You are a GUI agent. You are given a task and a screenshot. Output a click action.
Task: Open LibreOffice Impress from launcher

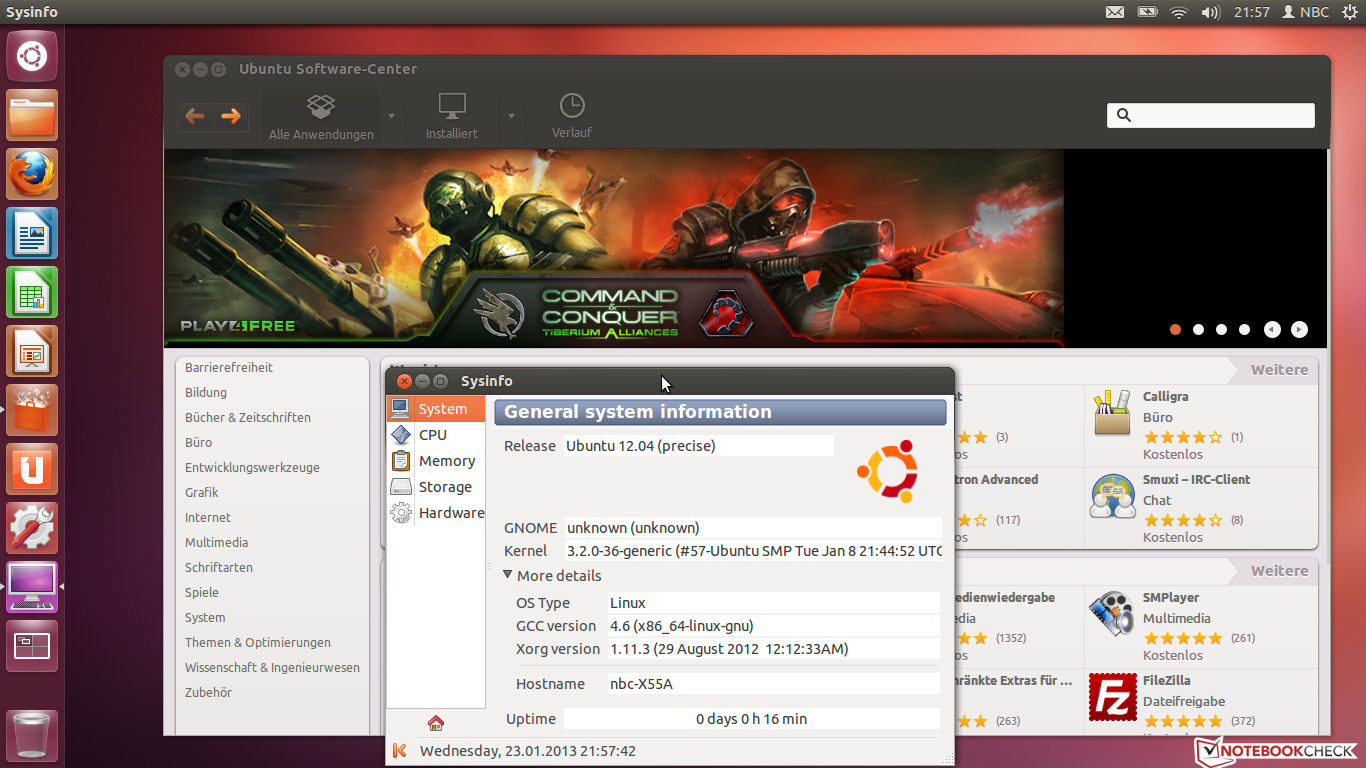pos(32,351)
